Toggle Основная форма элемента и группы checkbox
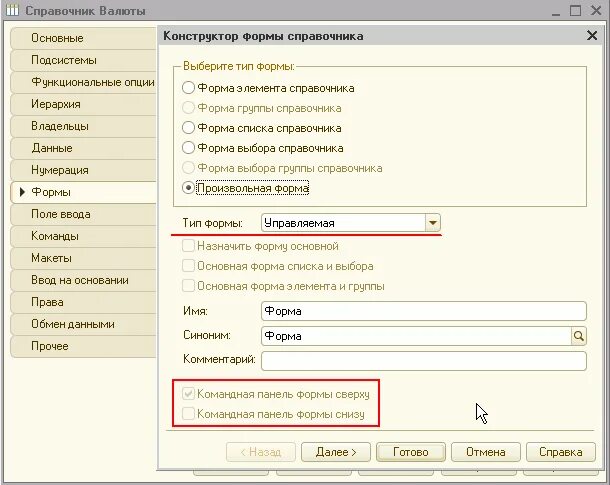The height and width of the screenshot is (485, 610). 188,286
